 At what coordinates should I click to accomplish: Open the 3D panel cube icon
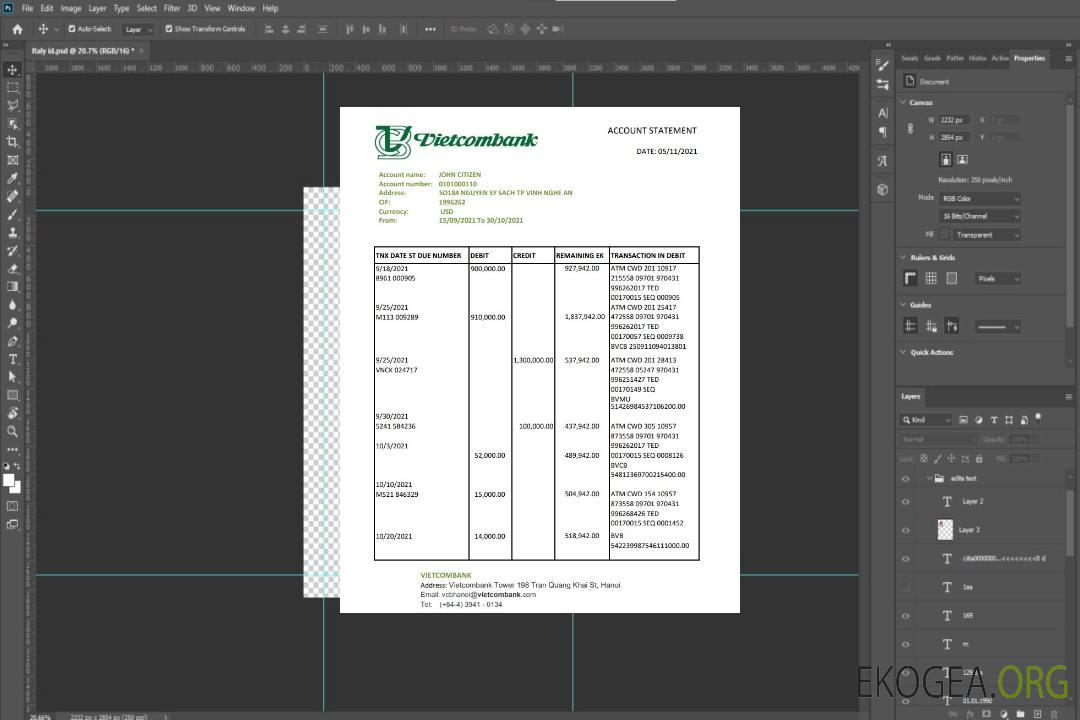(x=882, y=189)
